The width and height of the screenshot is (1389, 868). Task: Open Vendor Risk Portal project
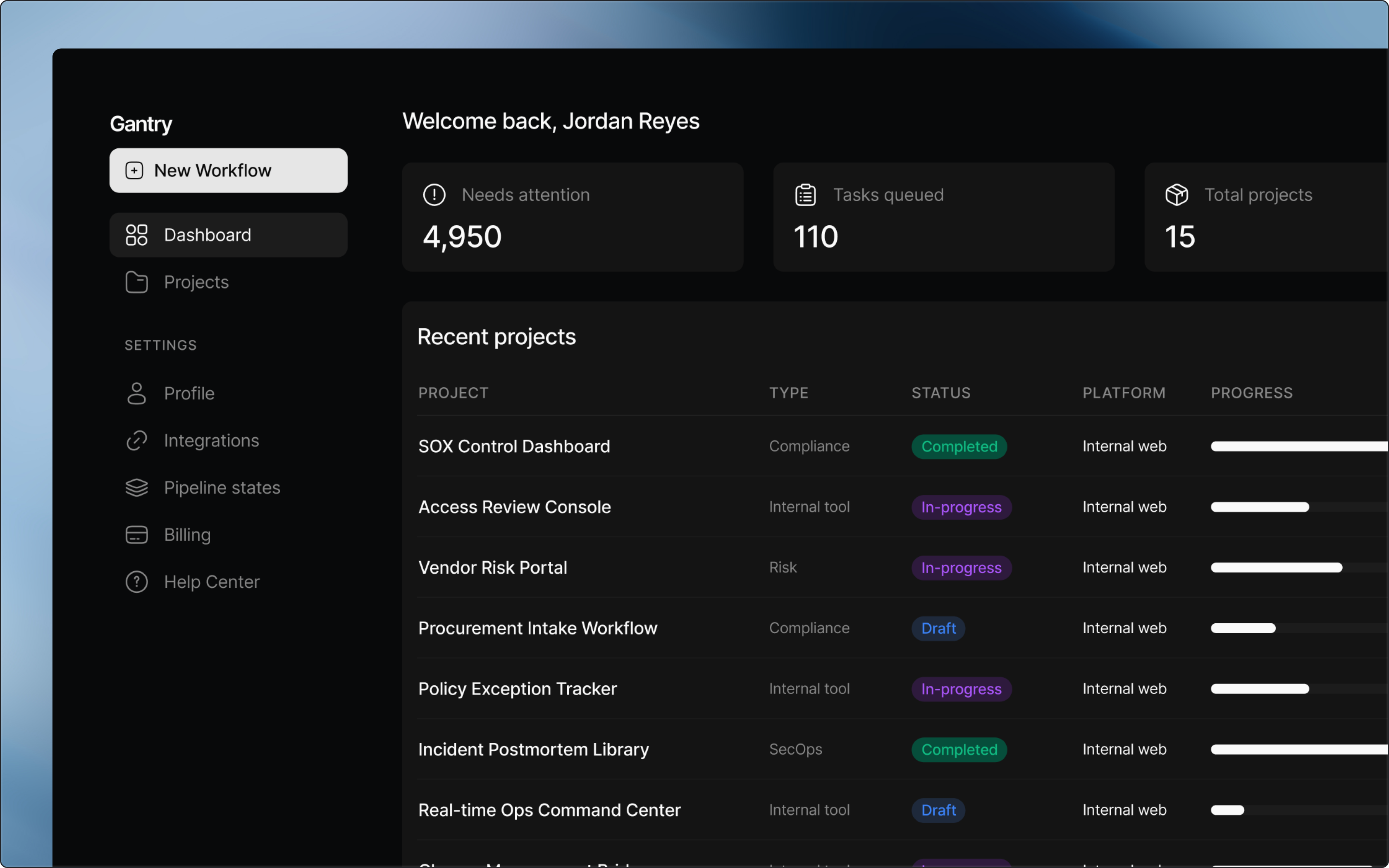coord(492,567)
